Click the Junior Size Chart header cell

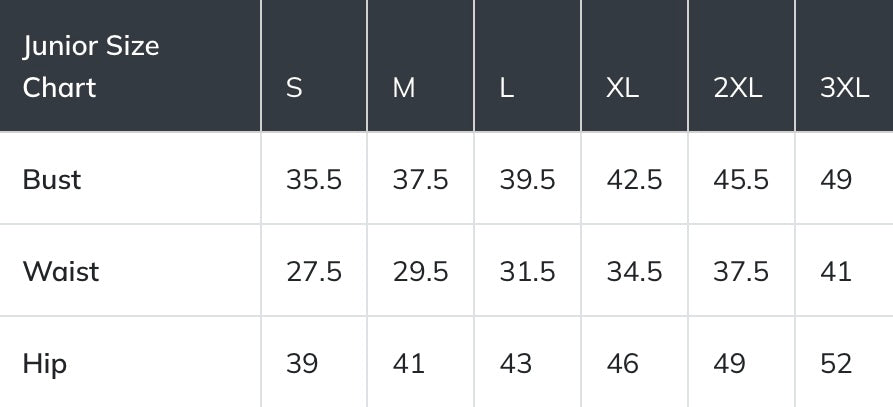(x=90, y=66)
